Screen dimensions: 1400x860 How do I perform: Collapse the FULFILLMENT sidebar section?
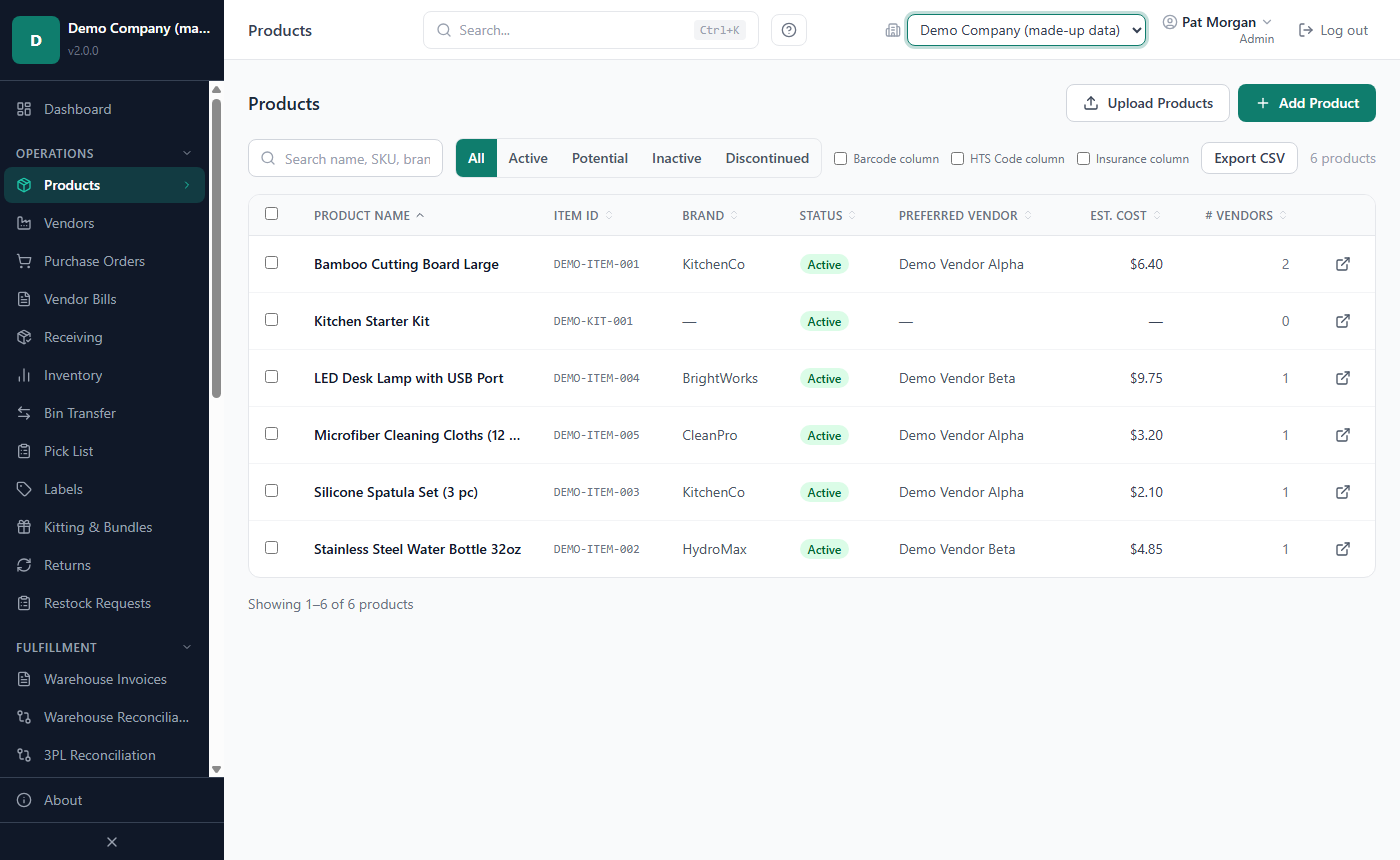coord(104,647)
